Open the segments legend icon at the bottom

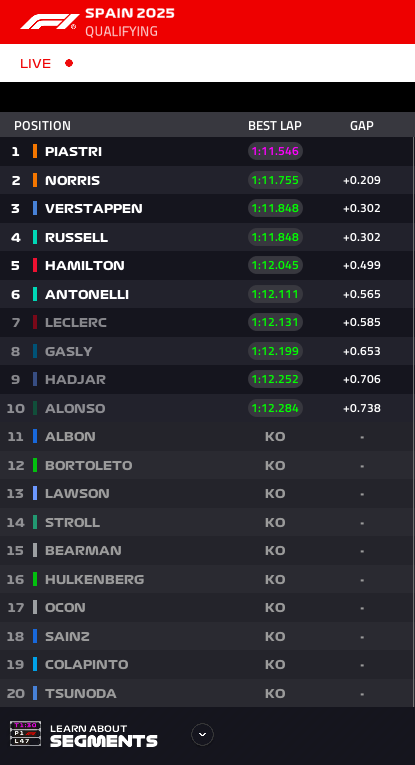[25, 734]
